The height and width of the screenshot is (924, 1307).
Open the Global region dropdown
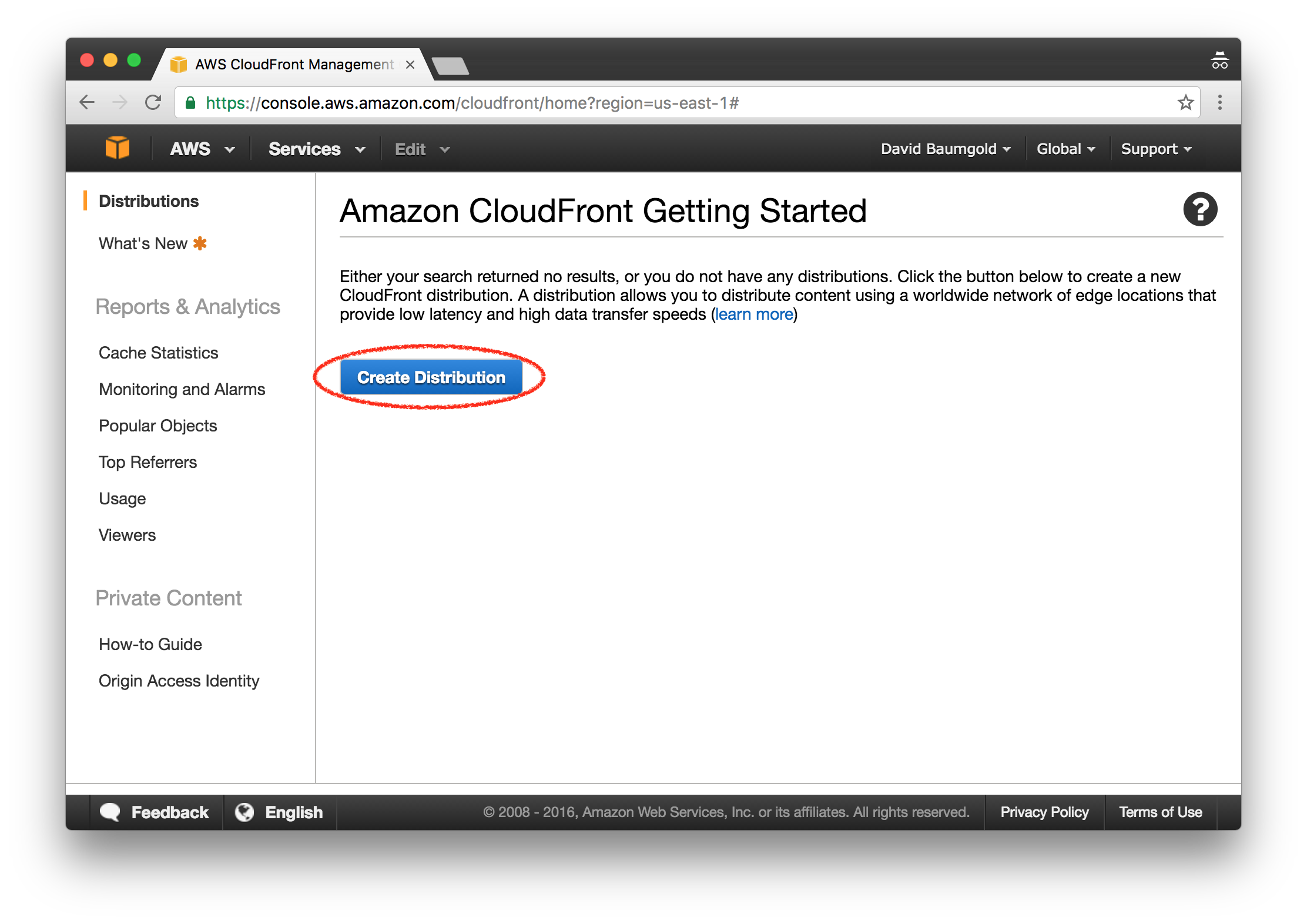pyautogui.click(x=1066, y=149)
